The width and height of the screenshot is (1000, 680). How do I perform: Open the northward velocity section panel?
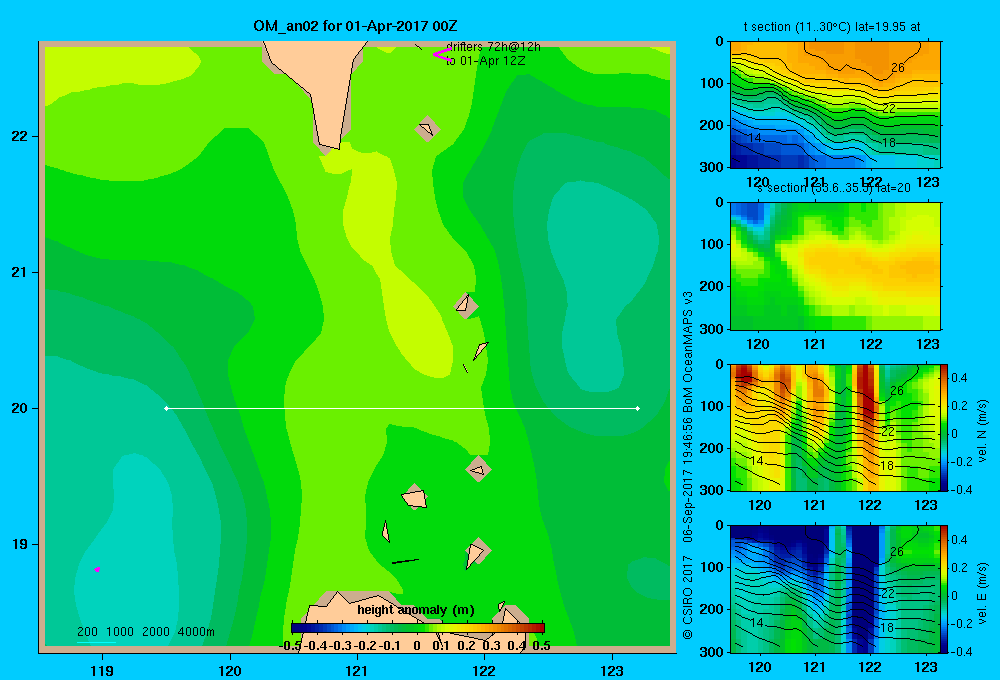pyautogui.click(x=835, y=427)
